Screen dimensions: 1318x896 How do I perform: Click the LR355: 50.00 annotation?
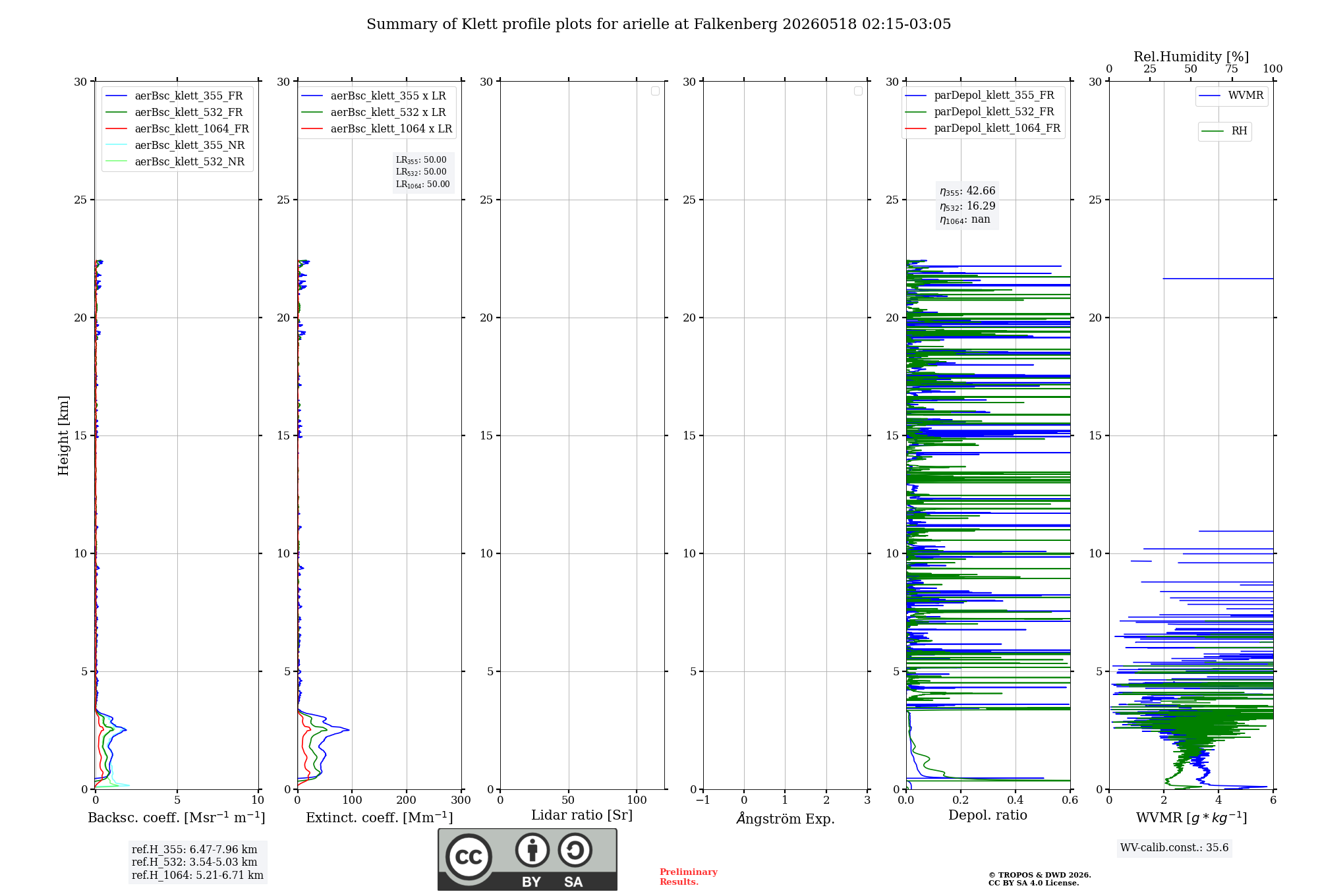pyautogui.click(x=421, y=160)
